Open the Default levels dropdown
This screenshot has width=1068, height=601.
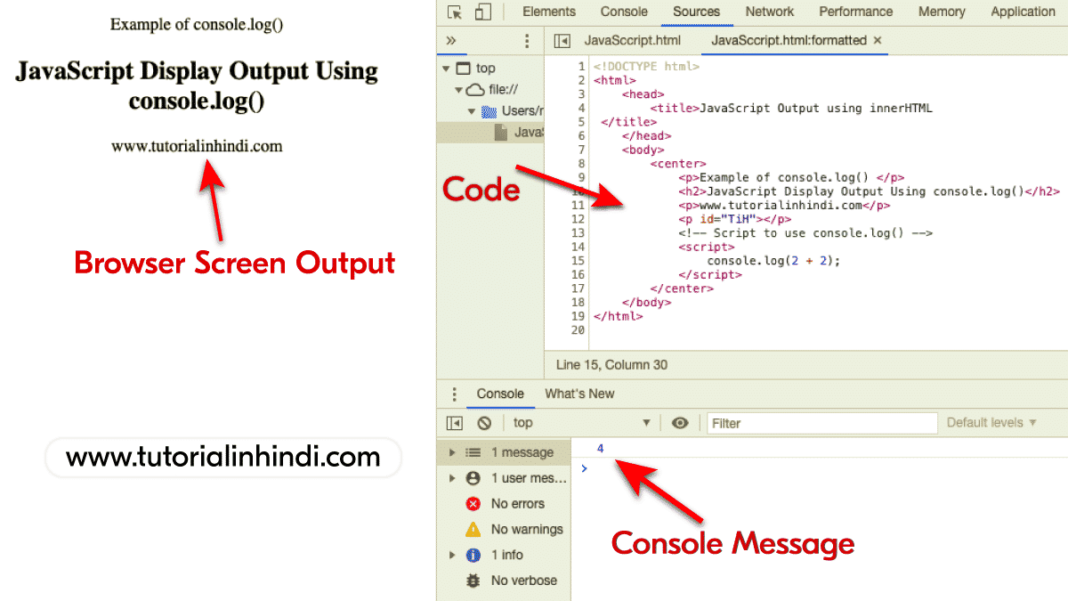991,423
